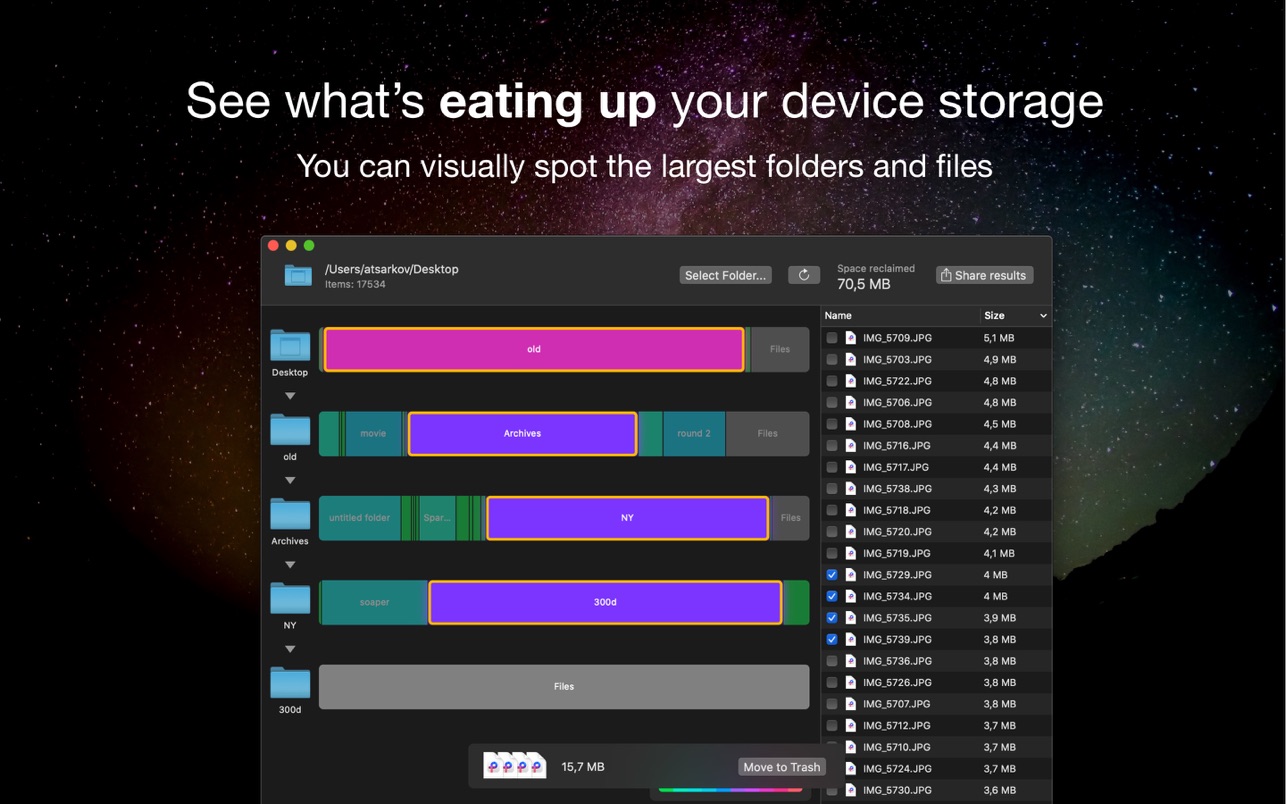The height and width of the screenshot is (804, 1286).
Task: Uncheck the IMG_5739.JPG checkbox
Action: (x=832, y=639)
